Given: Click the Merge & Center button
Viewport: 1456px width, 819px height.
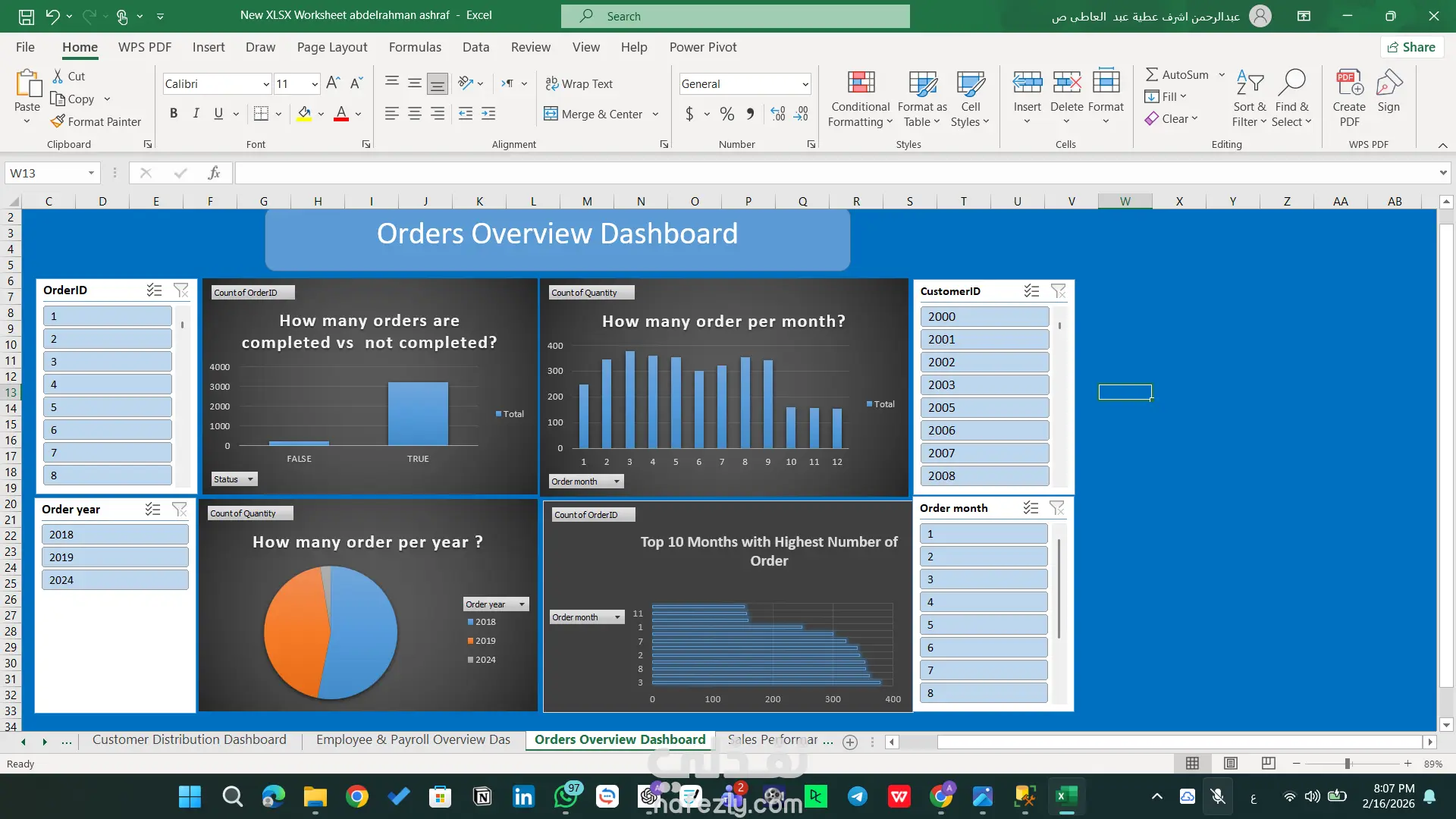Looking at the screenshot, I should click(594, 114).
